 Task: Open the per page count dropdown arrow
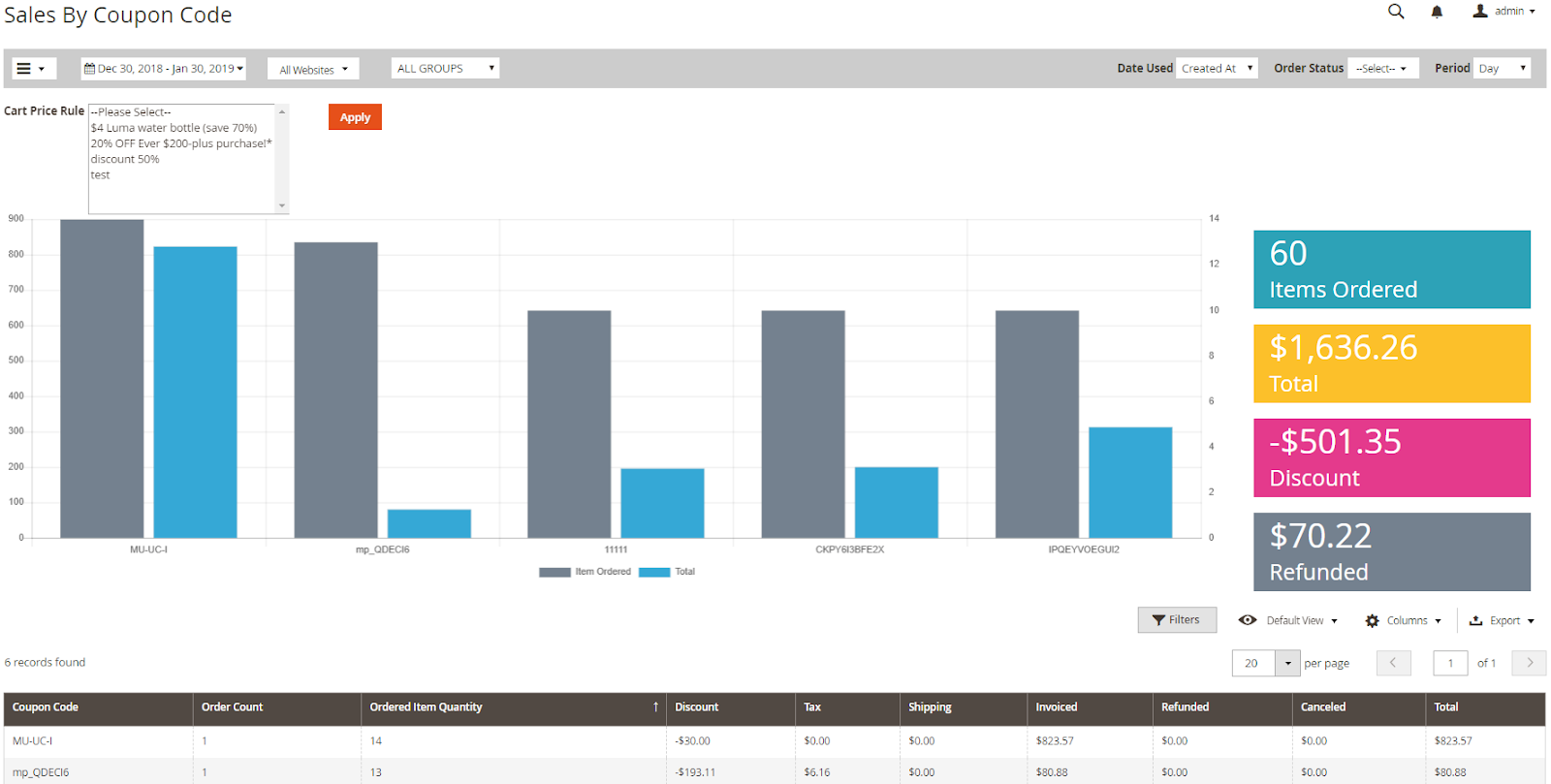point(1287,663)
